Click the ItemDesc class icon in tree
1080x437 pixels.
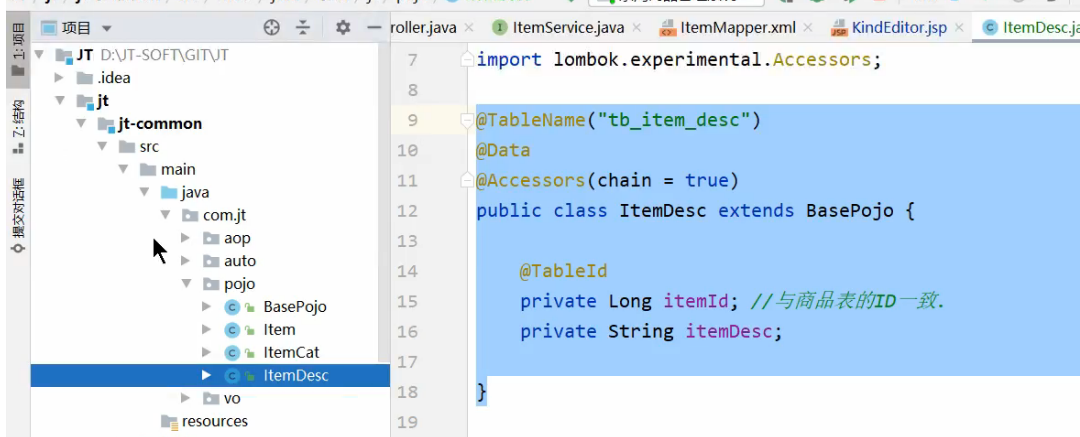pos(232,376)
